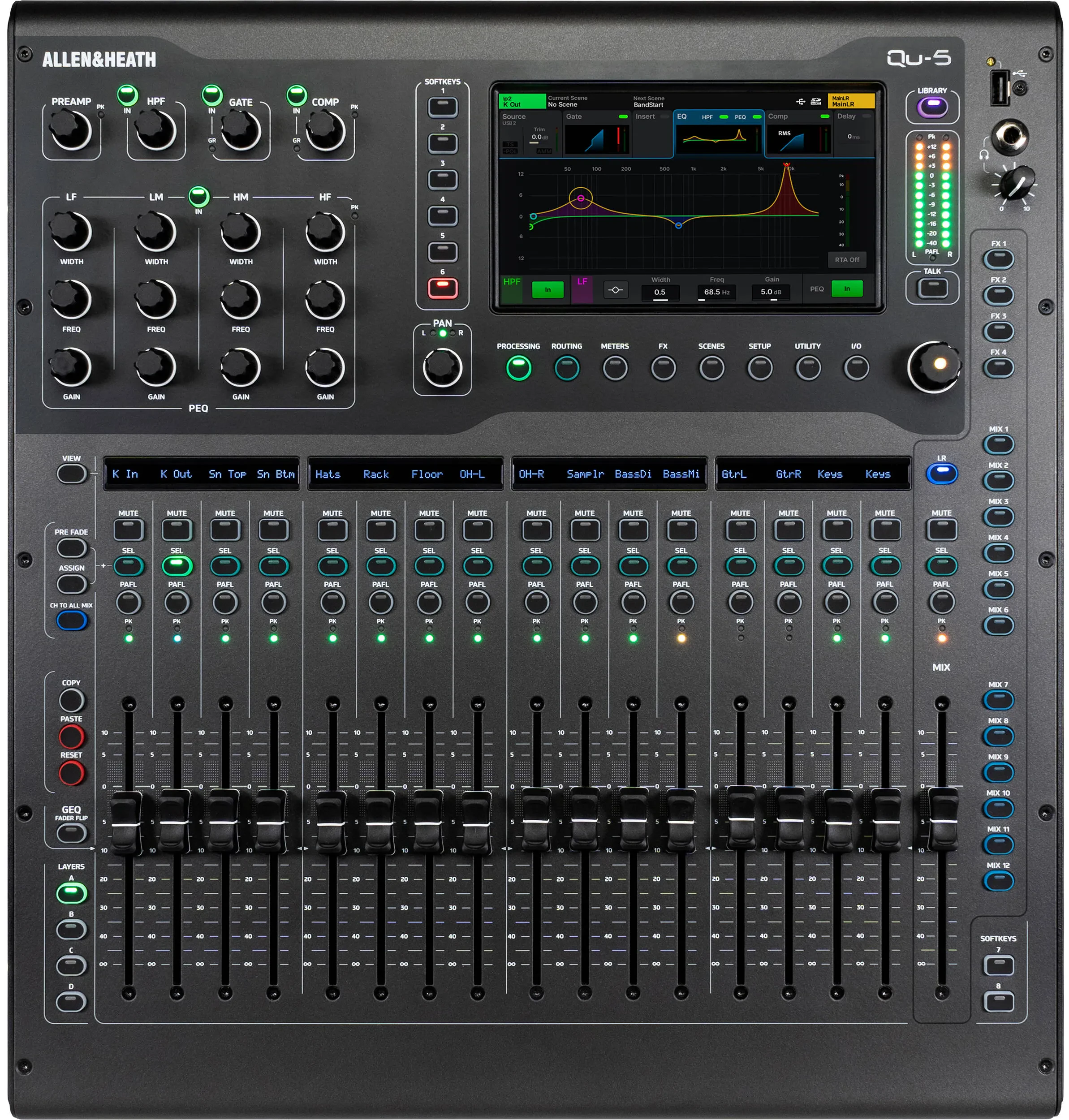This screenshot has width=1069, height=1120.
Task: Tap the RTA Off button on the EQ screen
Action: (x=847, y=260)
